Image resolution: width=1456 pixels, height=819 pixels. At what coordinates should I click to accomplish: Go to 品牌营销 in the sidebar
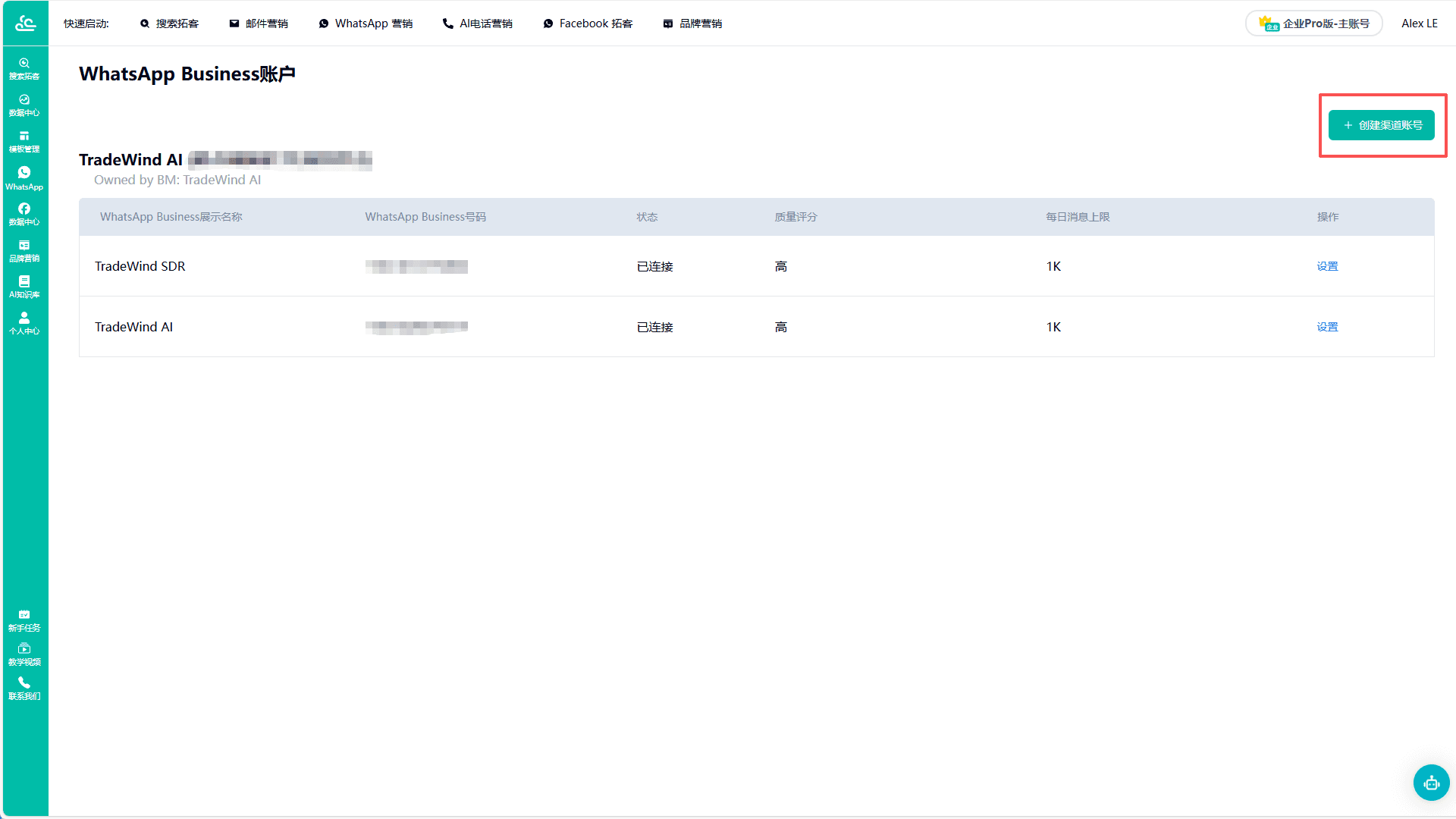coord(24,251)
